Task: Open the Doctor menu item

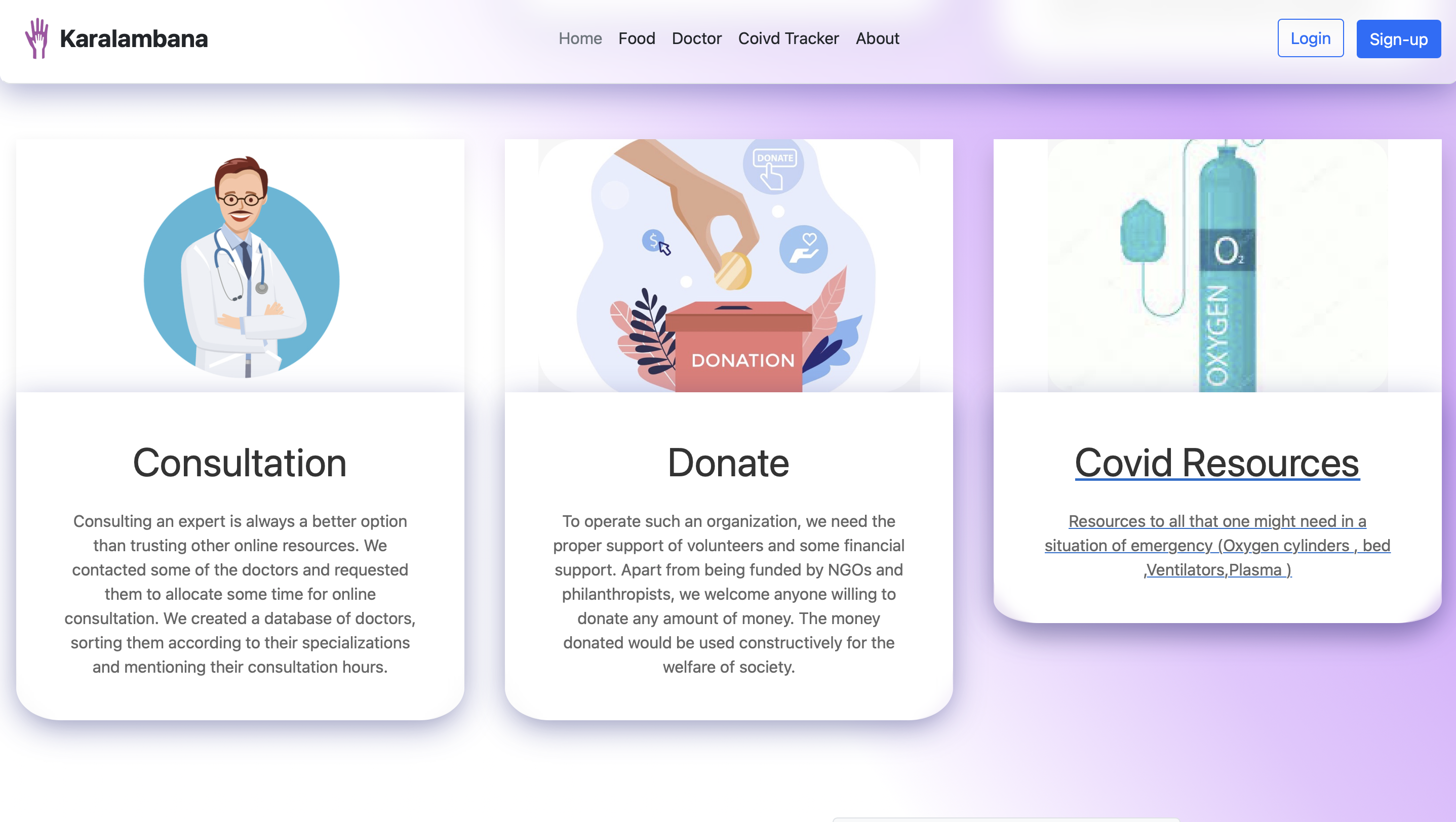Action: (x=696, y=38)
